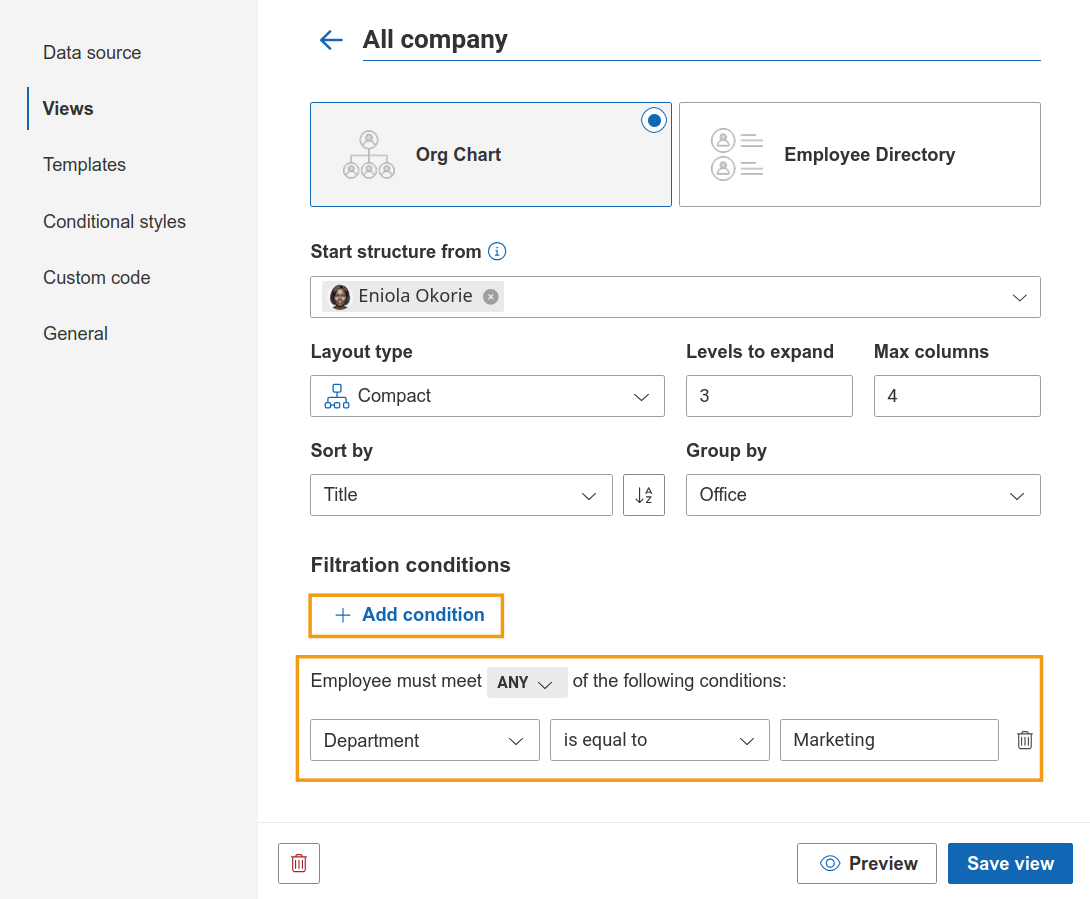
Task: Go to Templates in the sidebar
Action: pyautogui.click(x=84, y=165)
